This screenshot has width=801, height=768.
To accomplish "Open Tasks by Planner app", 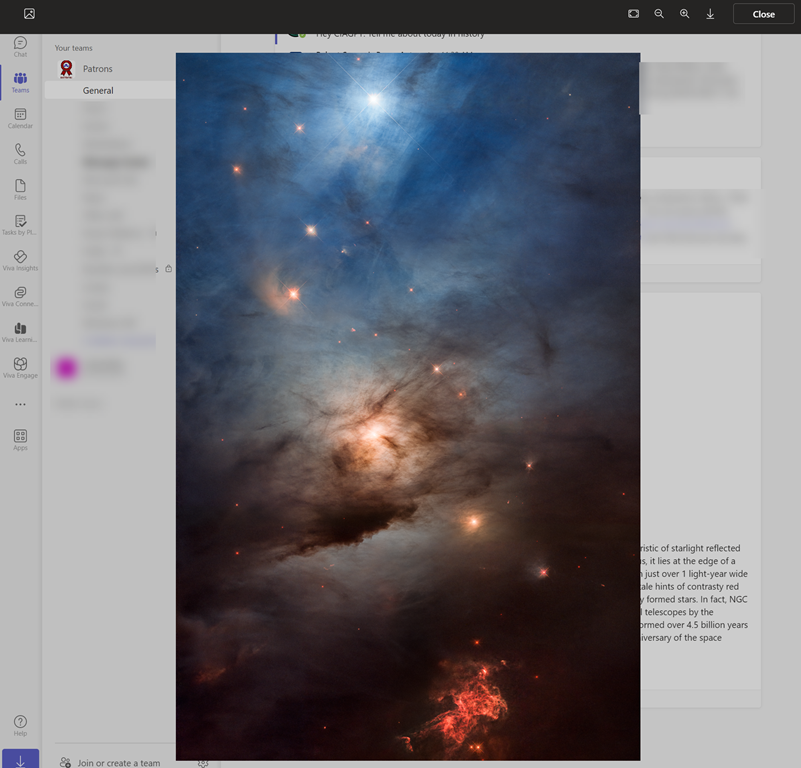I will pyautogui.click(x=20, y=225).
